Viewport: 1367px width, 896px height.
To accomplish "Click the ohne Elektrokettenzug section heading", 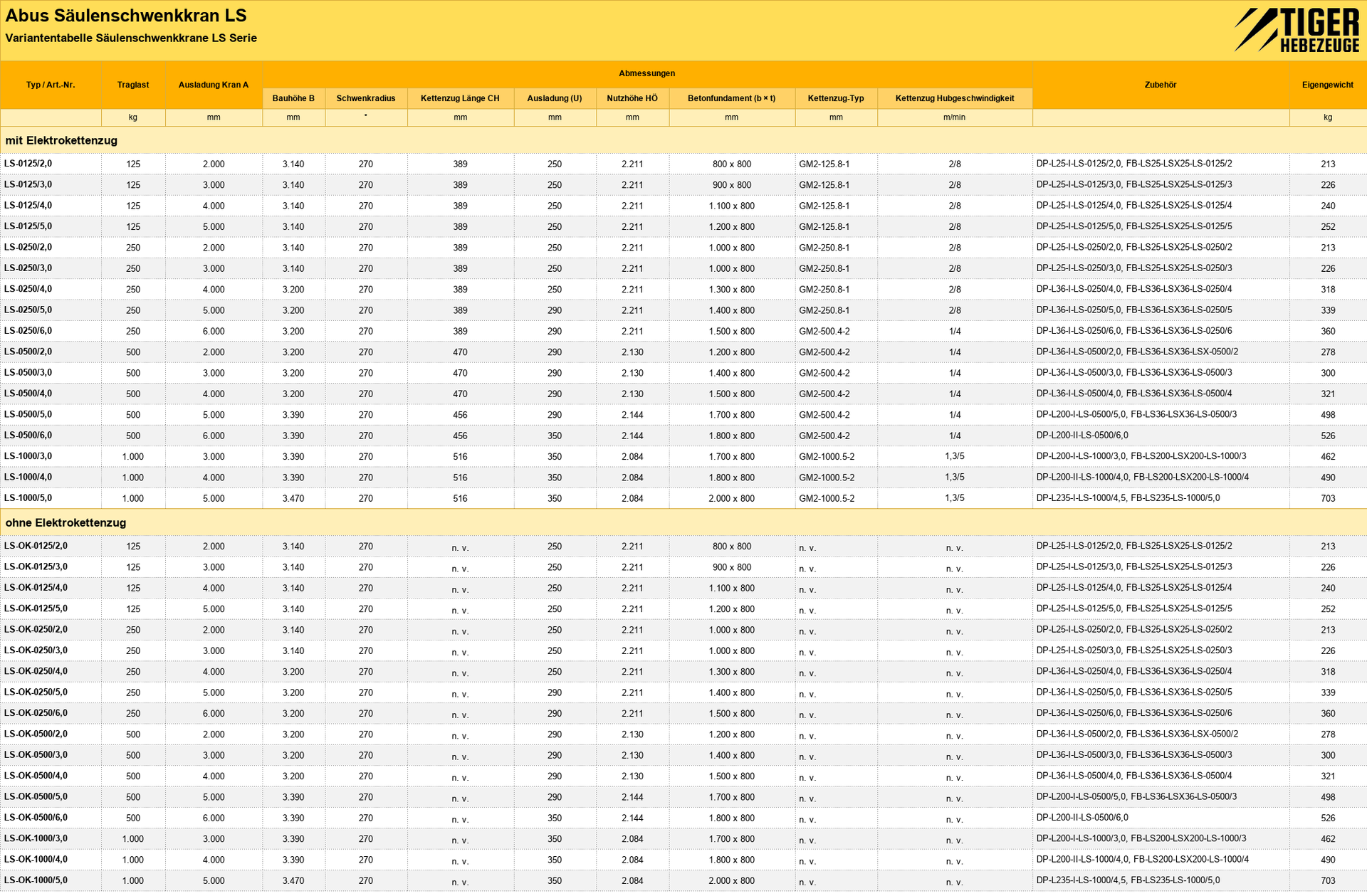I will tap(66, 523).
